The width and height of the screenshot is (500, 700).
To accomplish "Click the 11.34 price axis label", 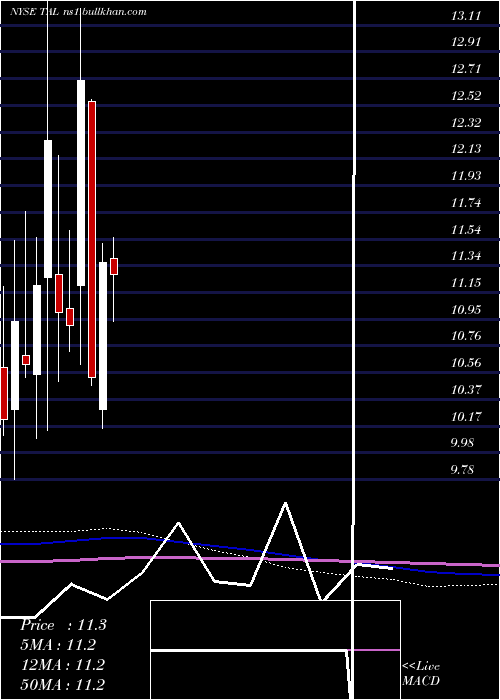I will (466, 256).
